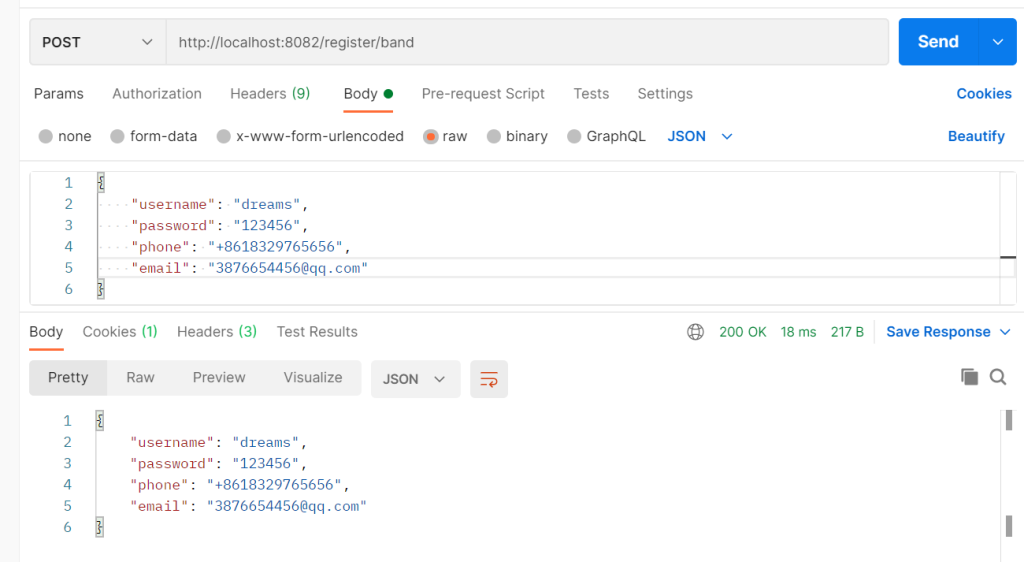Open the request body JSON format dropdown
The height and width of the screenshot is (562, 1024).
(700, 136)
